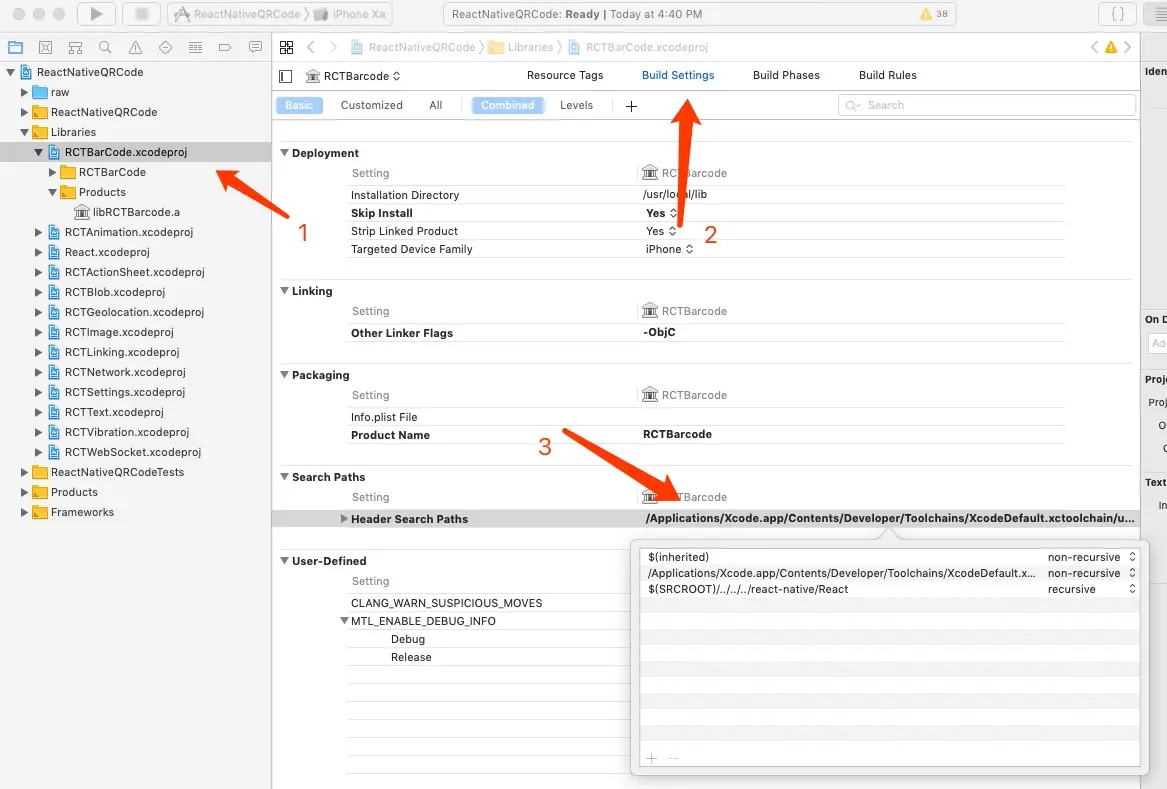Switch to the Build Phases tab

(x=785, y=75)
